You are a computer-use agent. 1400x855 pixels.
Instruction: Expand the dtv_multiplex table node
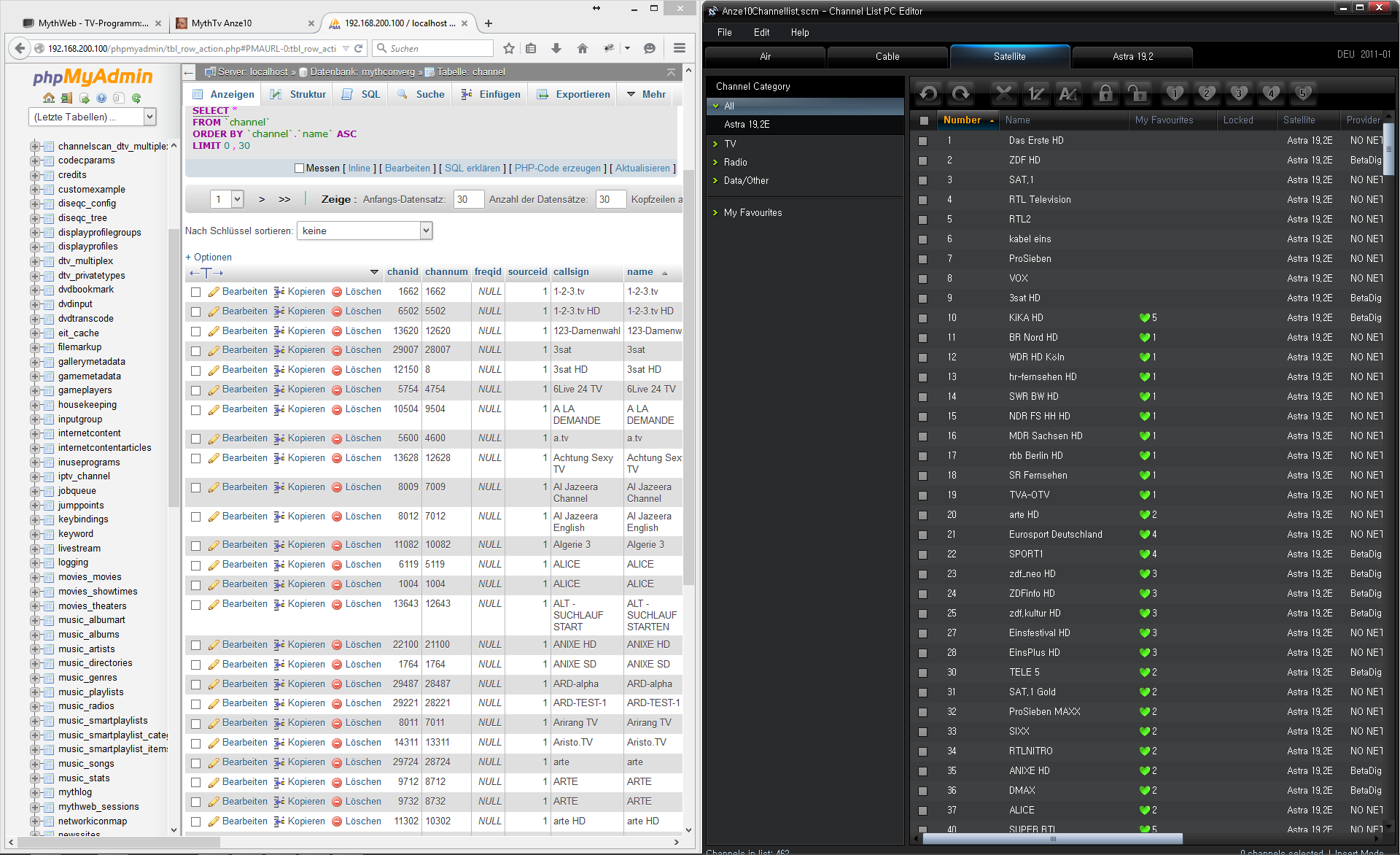(34, 261)
